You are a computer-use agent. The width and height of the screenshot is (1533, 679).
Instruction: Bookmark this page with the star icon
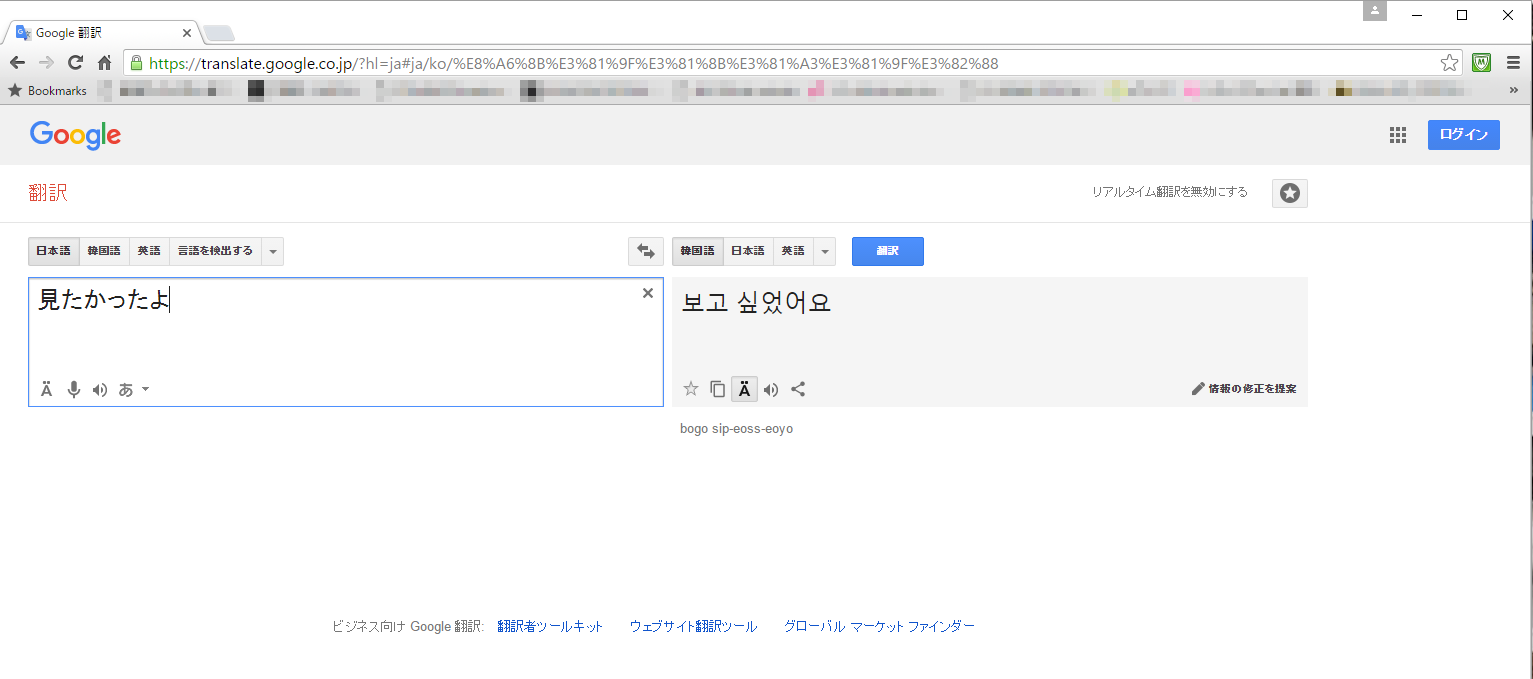[x=1449, y=63]
